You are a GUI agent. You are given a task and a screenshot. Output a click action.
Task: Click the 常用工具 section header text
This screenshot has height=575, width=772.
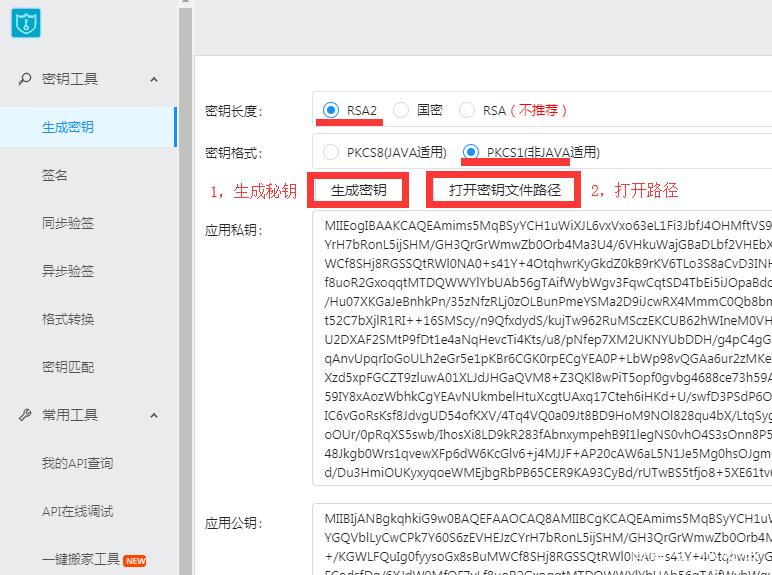click(70, 415)
